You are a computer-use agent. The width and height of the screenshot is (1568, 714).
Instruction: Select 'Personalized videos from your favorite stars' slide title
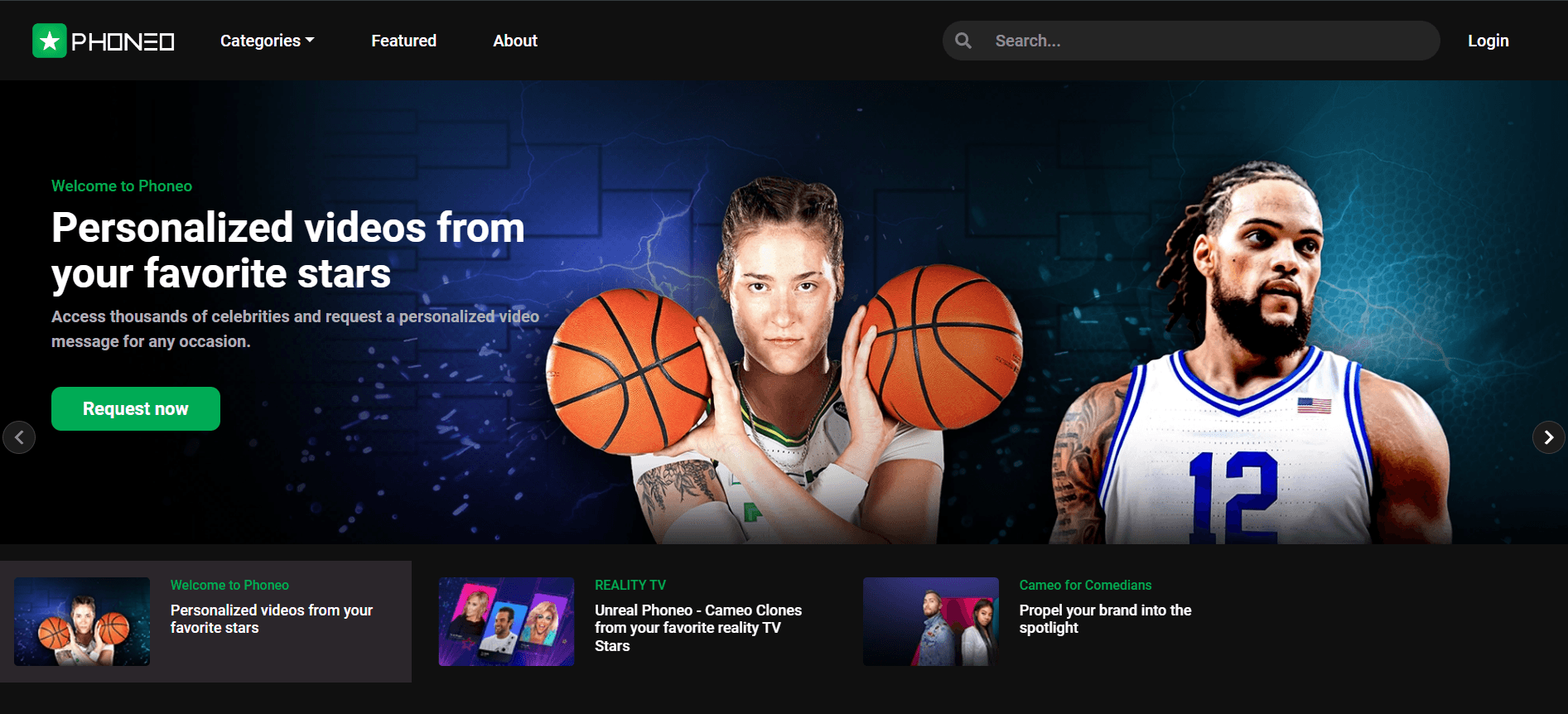pos(272,619)
